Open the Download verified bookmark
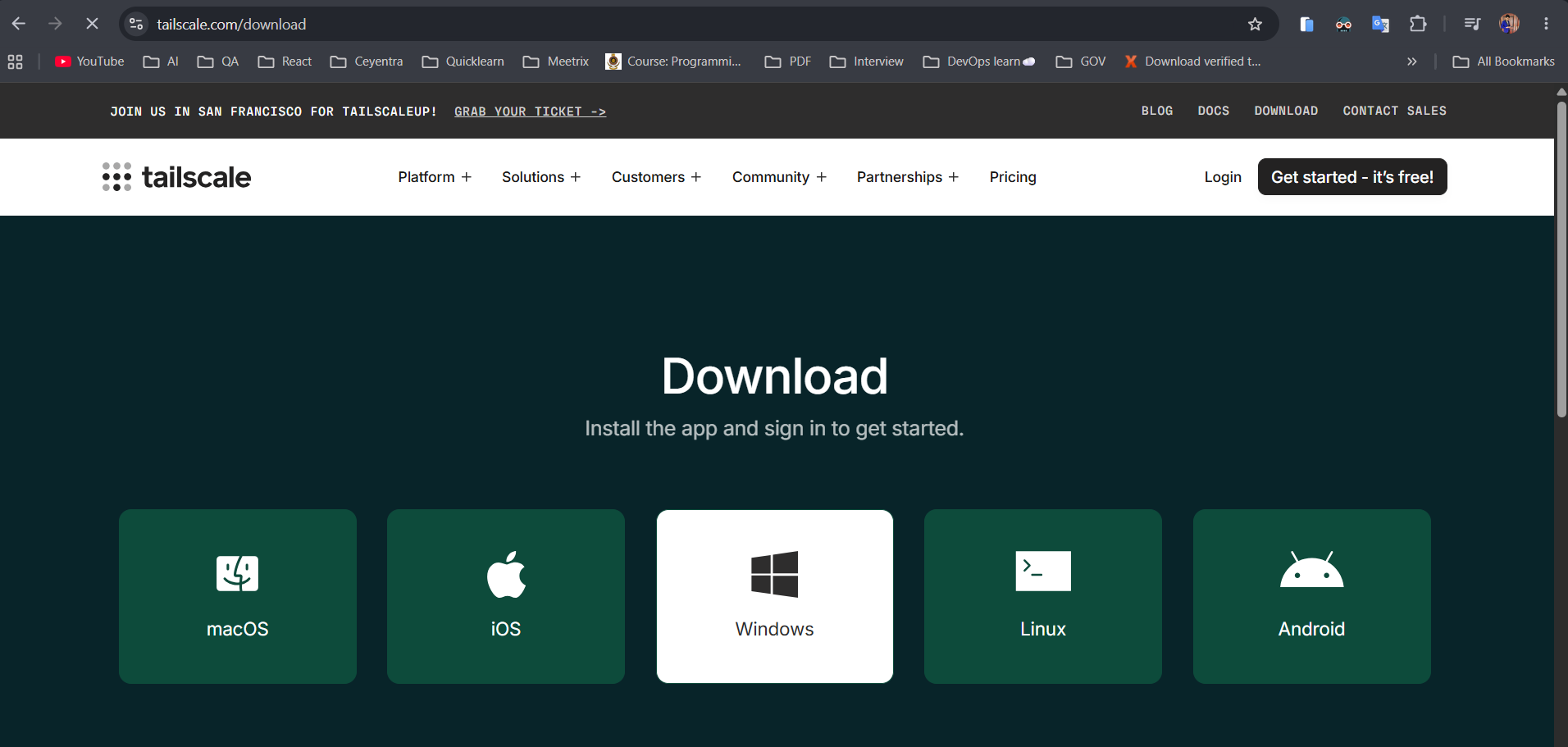 (1192, 61)
